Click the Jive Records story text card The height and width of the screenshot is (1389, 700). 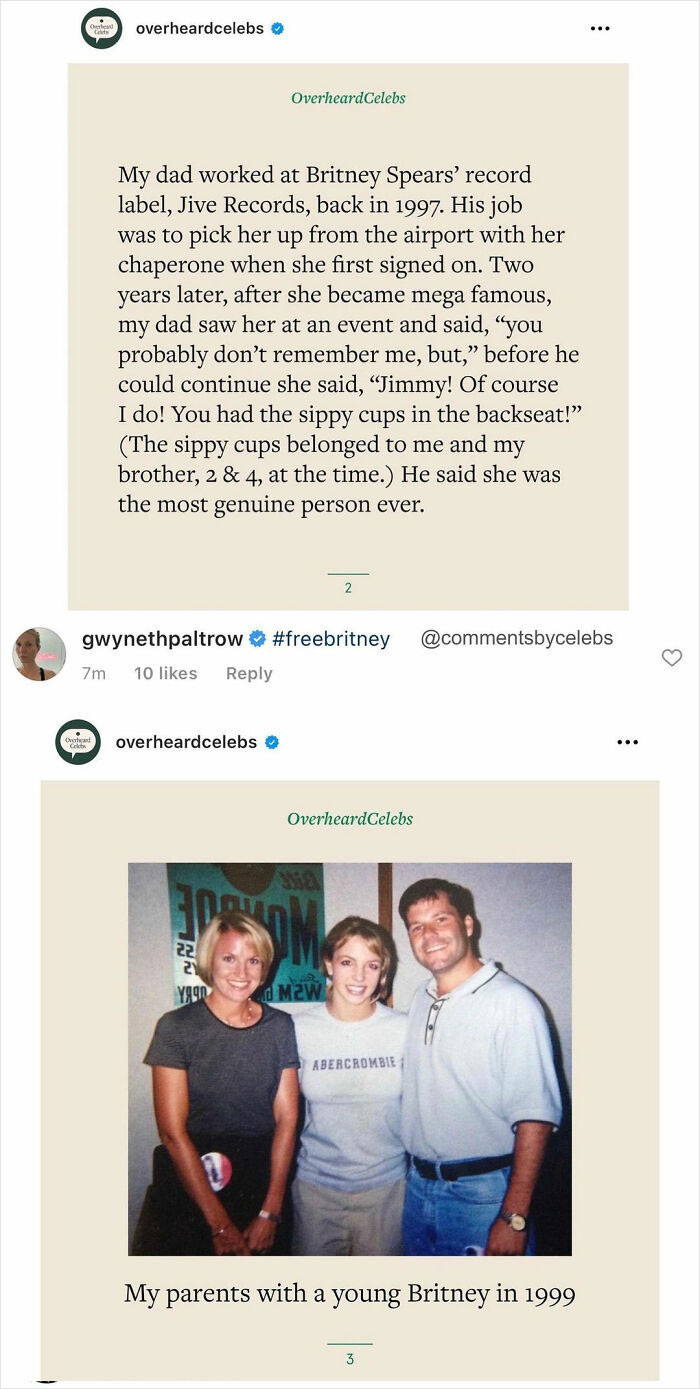pos(348,338)
